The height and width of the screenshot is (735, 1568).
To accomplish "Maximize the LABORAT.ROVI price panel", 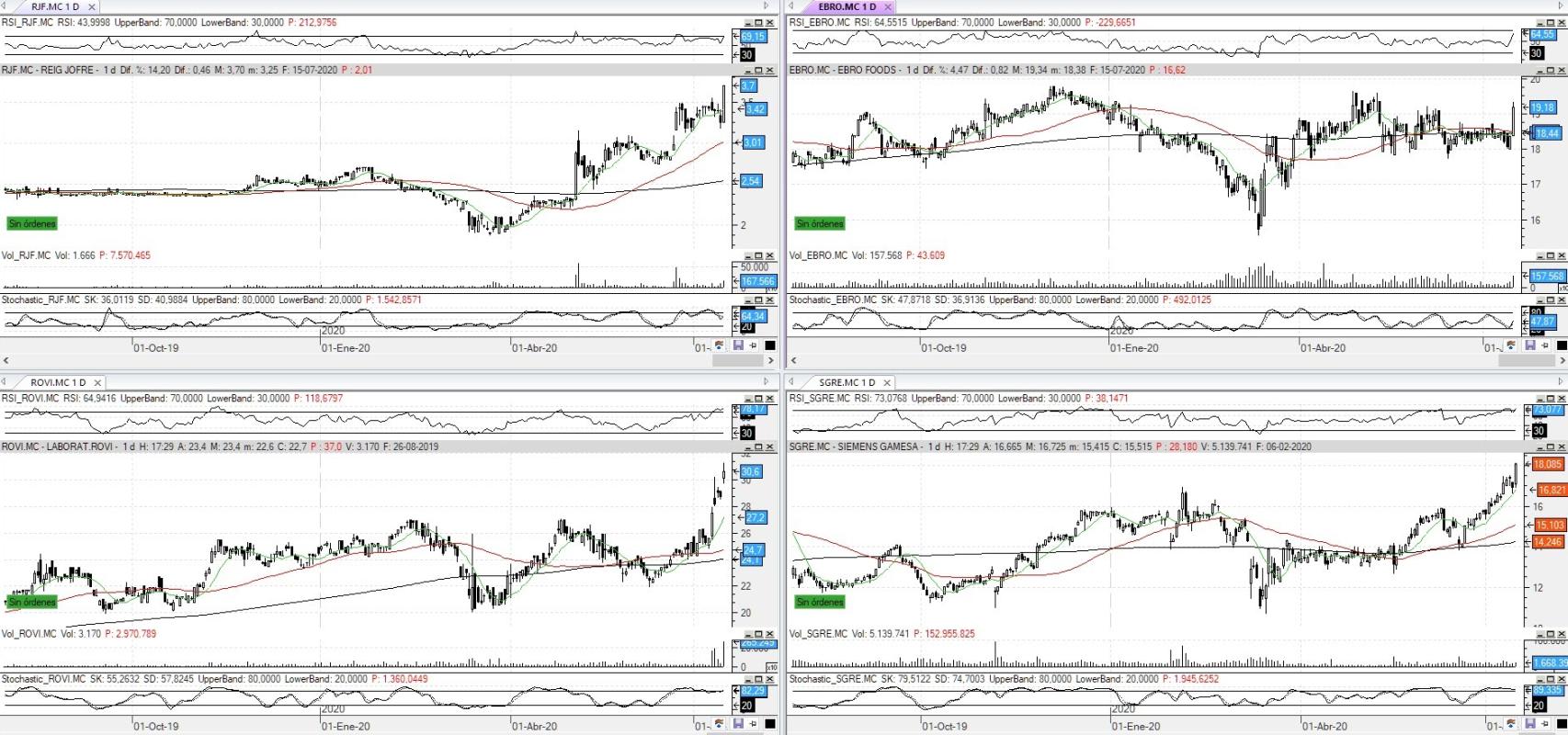I will click(x=759, y=447).
